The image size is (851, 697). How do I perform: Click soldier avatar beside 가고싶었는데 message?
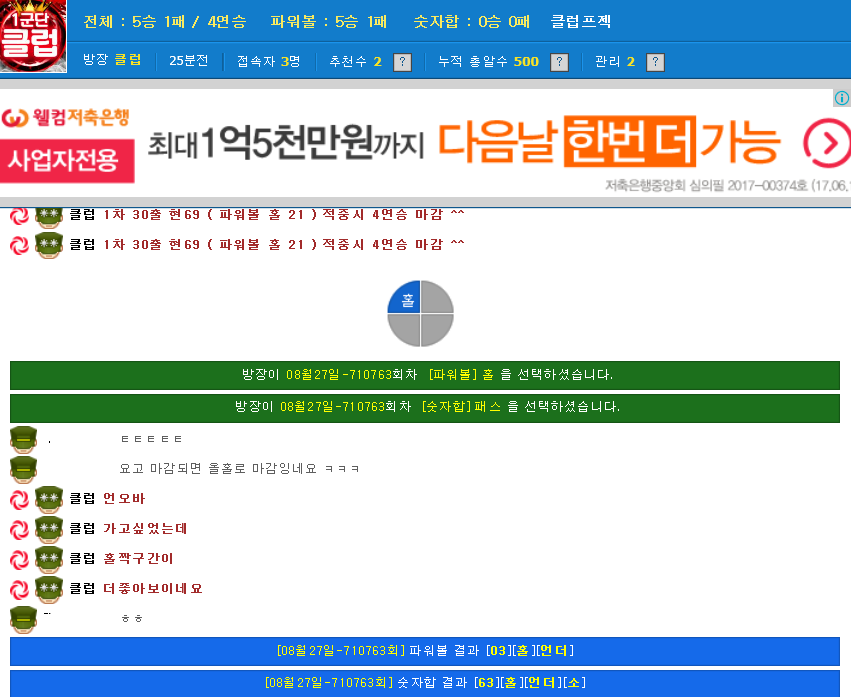click(x=49, y=529)
